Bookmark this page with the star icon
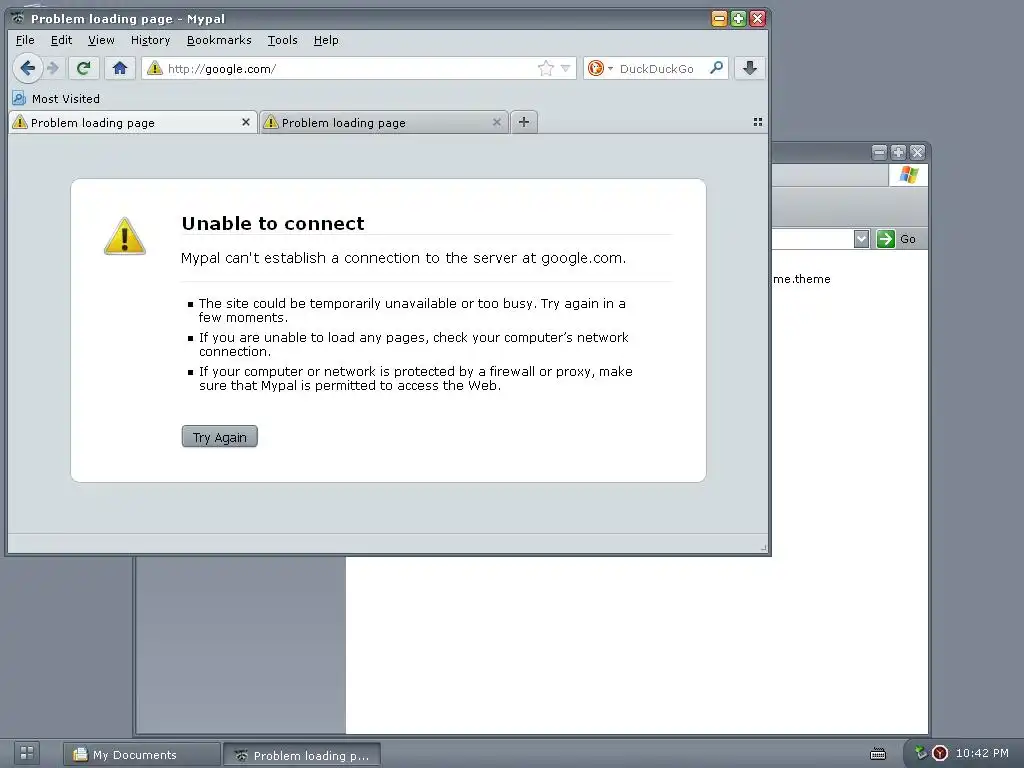The height and width of the screenshot is (768, 1024). (545, 68)
